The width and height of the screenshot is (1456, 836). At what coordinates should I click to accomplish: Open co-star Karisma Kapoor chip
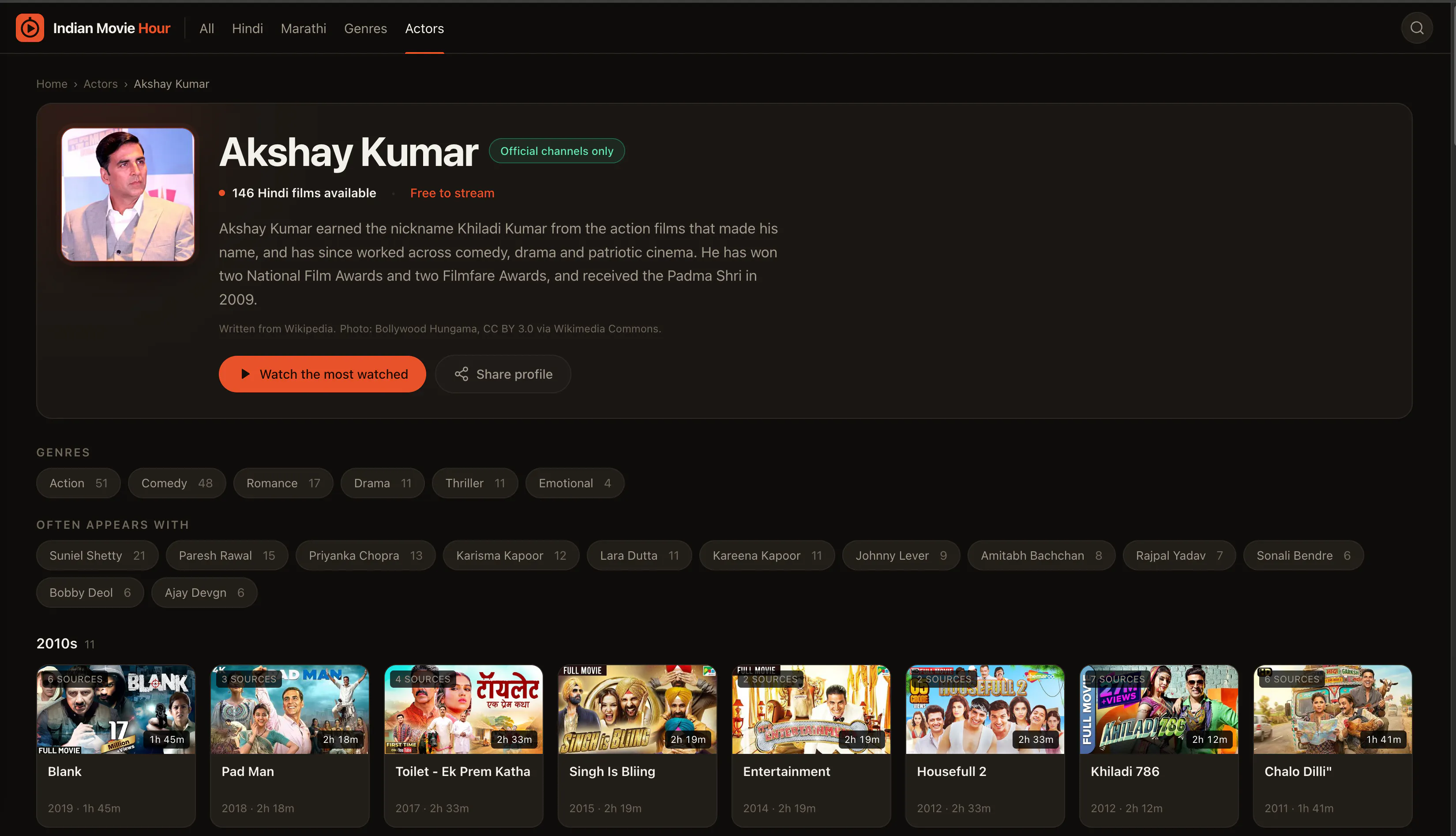point(511,556)
